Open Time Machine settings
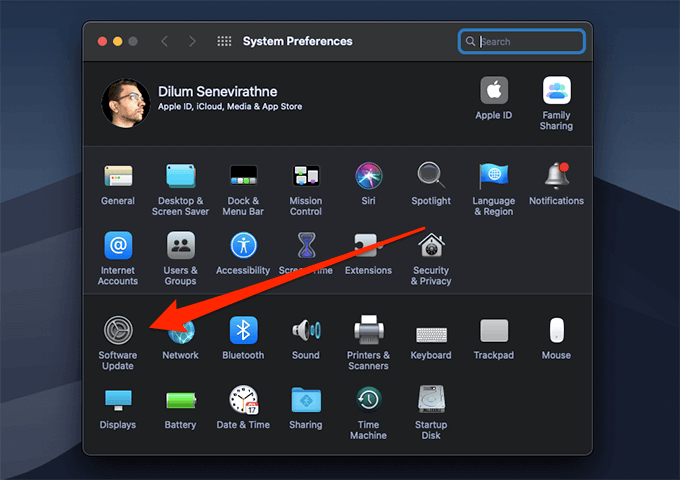The width and height of the screenshot is (680, 480). pyautogui.click(x=368, y=400)
